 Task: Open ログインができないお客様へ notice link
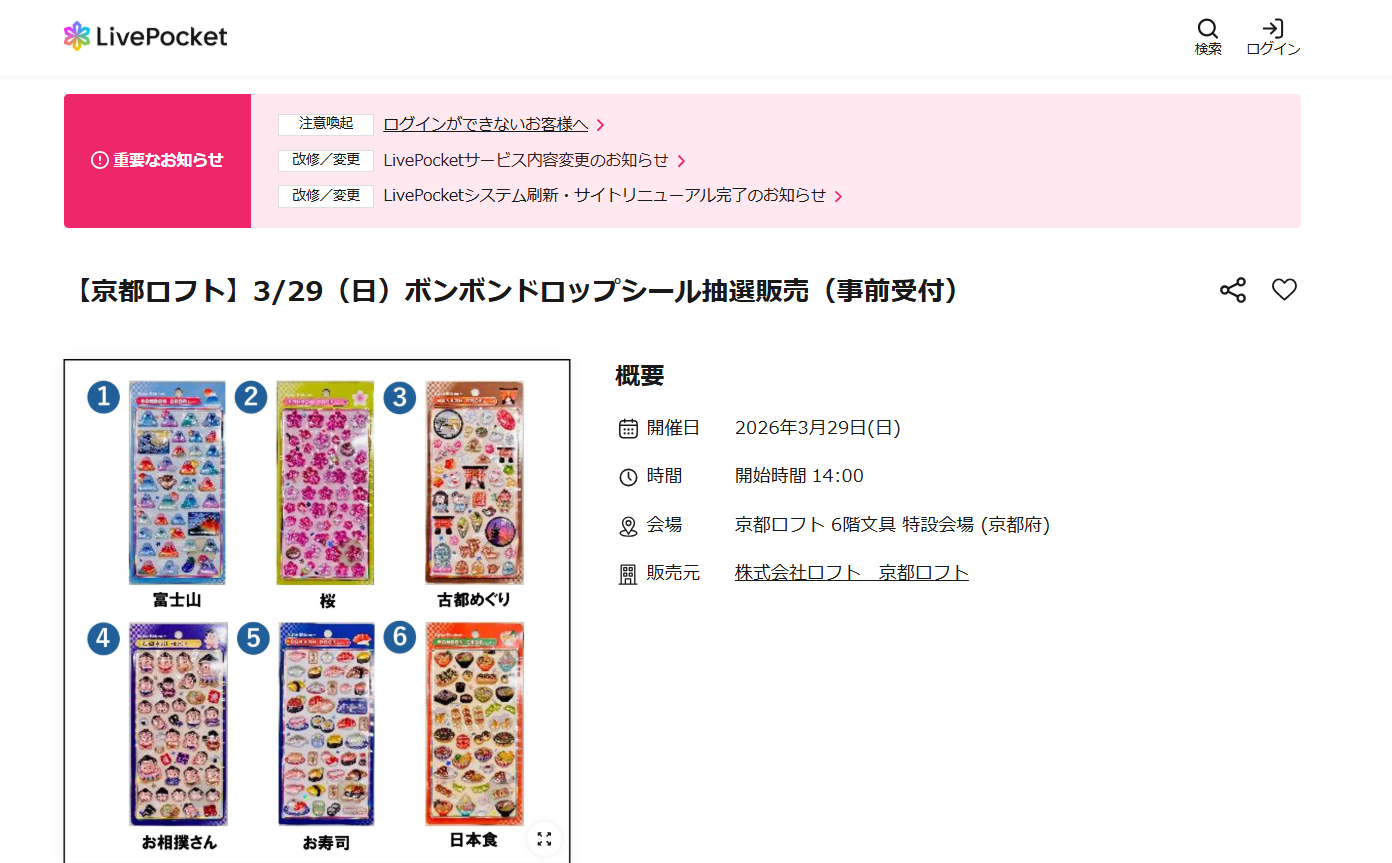click(x=486, y=124)
